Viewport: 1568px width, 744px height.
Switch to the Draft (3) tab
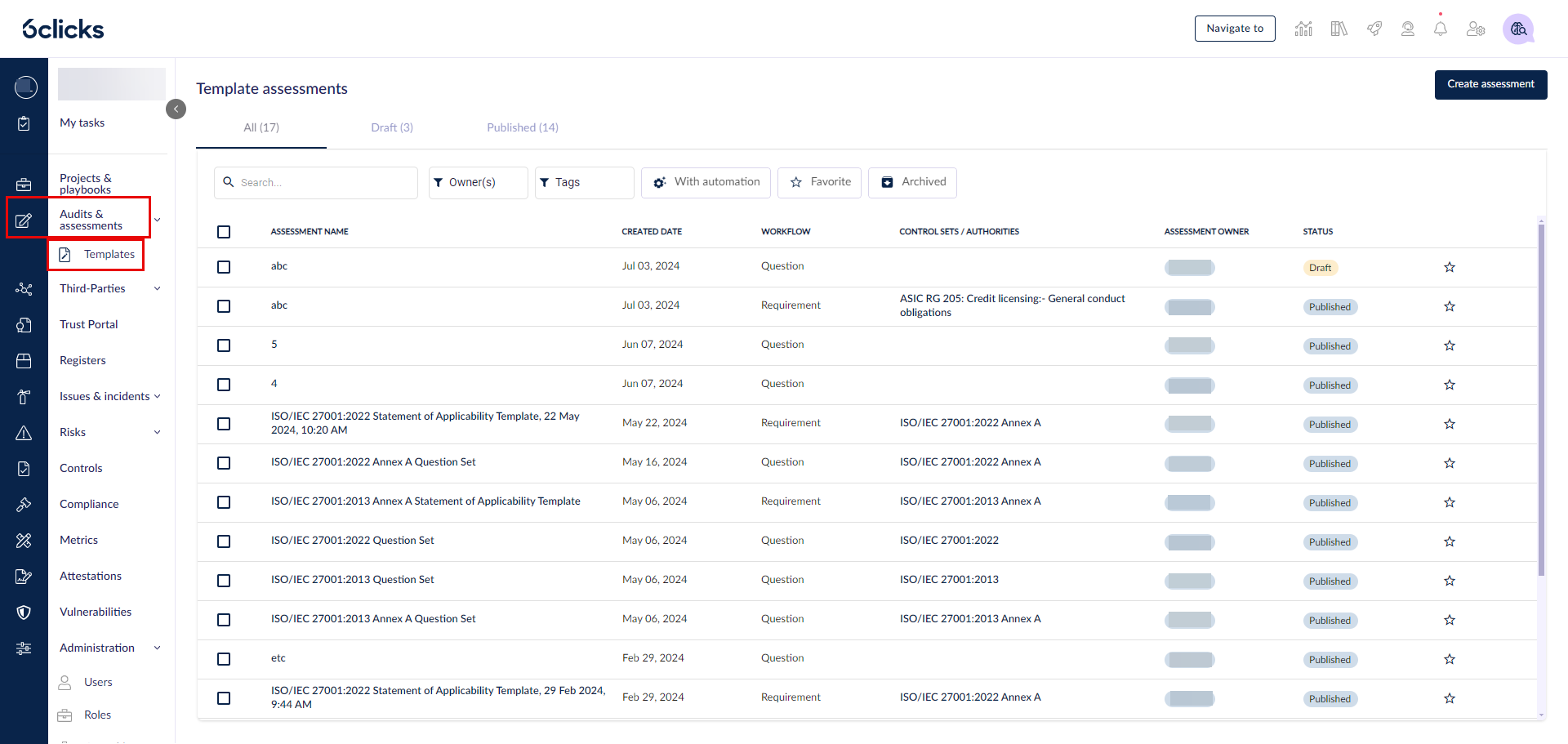392,127
